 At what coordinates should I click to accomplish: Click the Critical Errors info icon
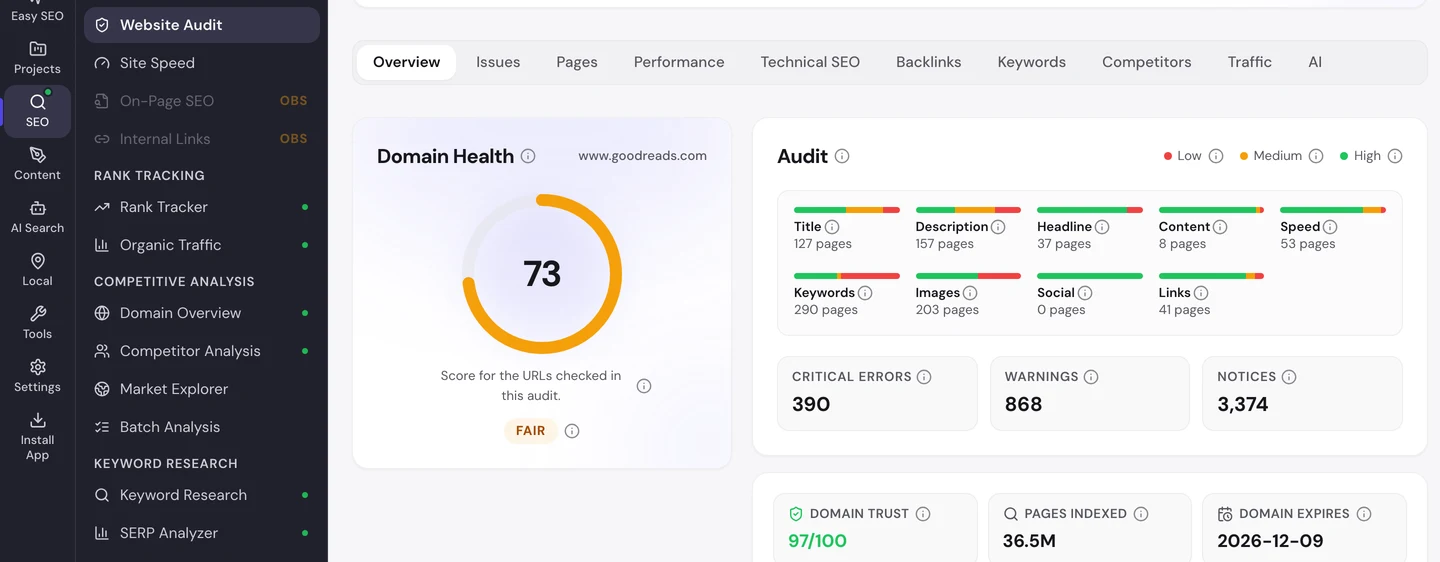(x=924, y=377)
